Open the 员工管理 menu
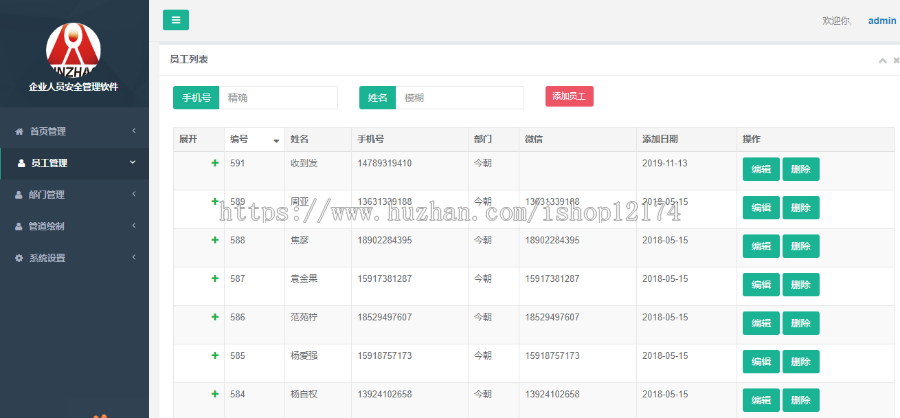 [x=75, y=163]
